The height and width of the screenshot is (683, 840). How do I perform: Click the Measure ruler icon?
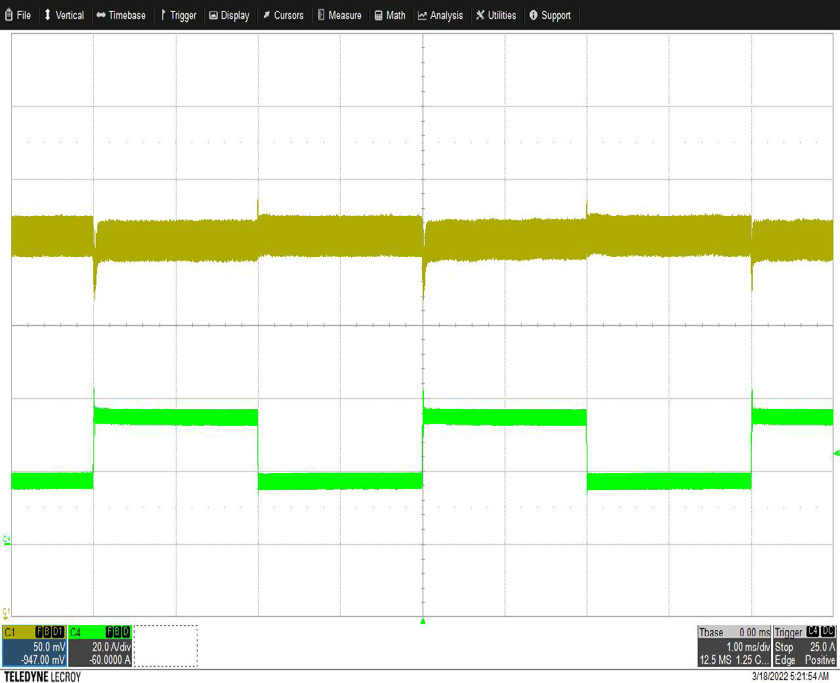pos(321,15)
